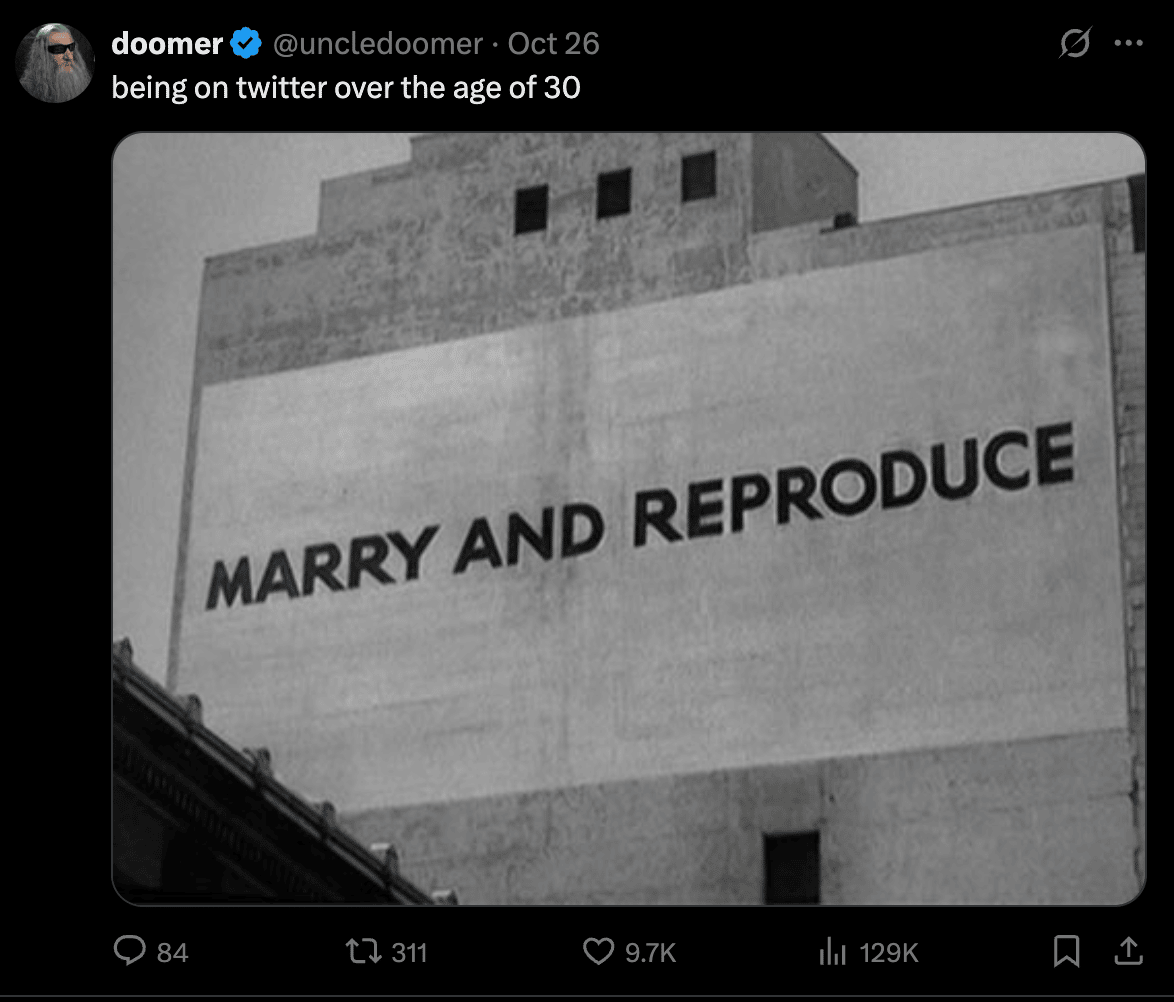The height and width of the screenshot is (1002, 1174).
Task: Click the 311 reposts count
Action: [408, 953]
